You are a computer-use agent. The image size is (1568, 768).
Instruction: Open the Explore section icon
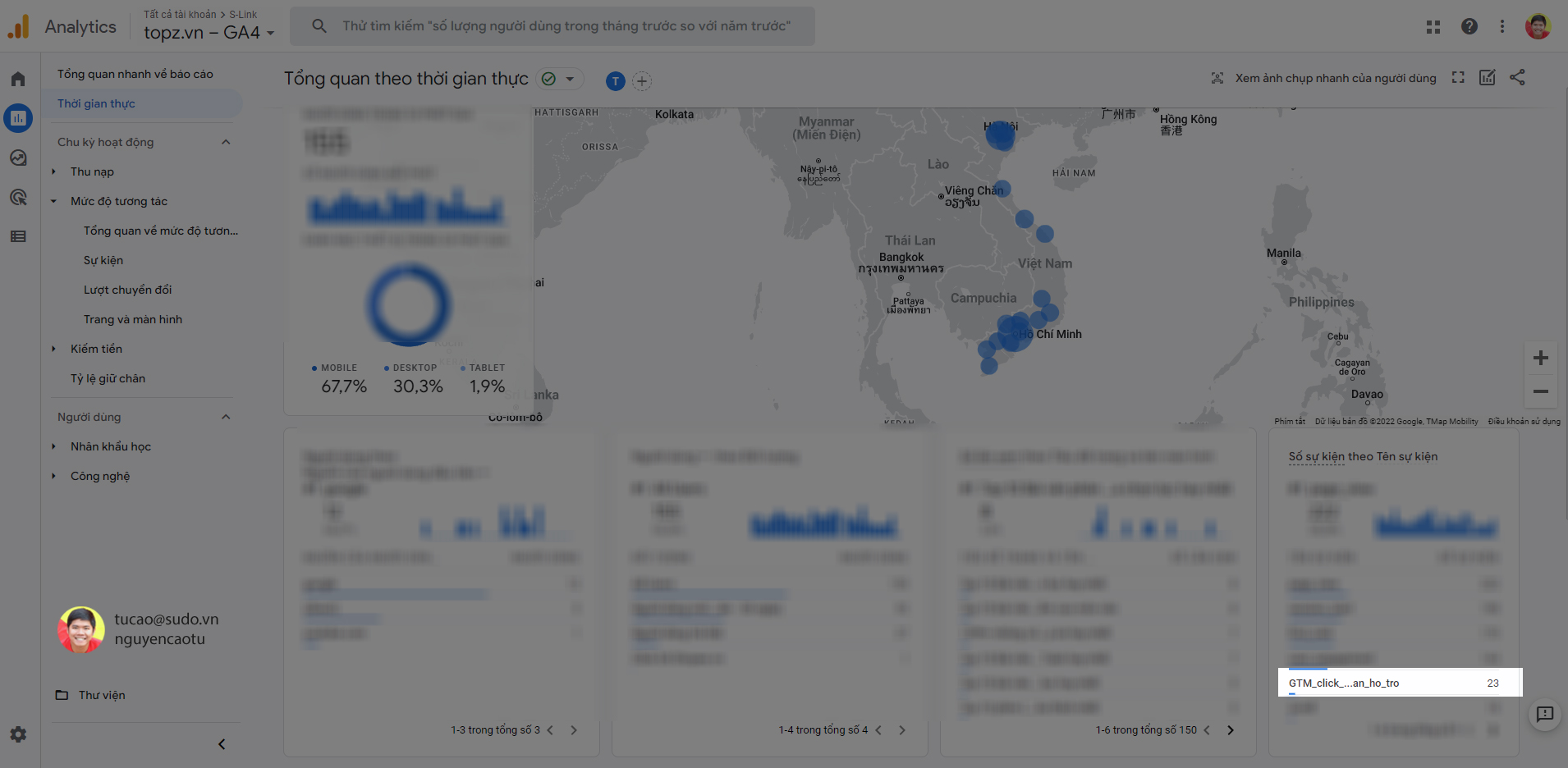(x=18, y=158)
